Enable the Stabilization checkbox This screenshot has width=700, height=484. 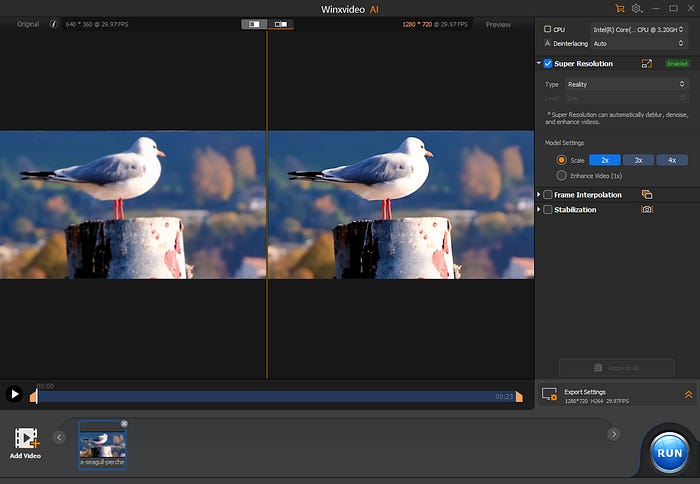548,210
